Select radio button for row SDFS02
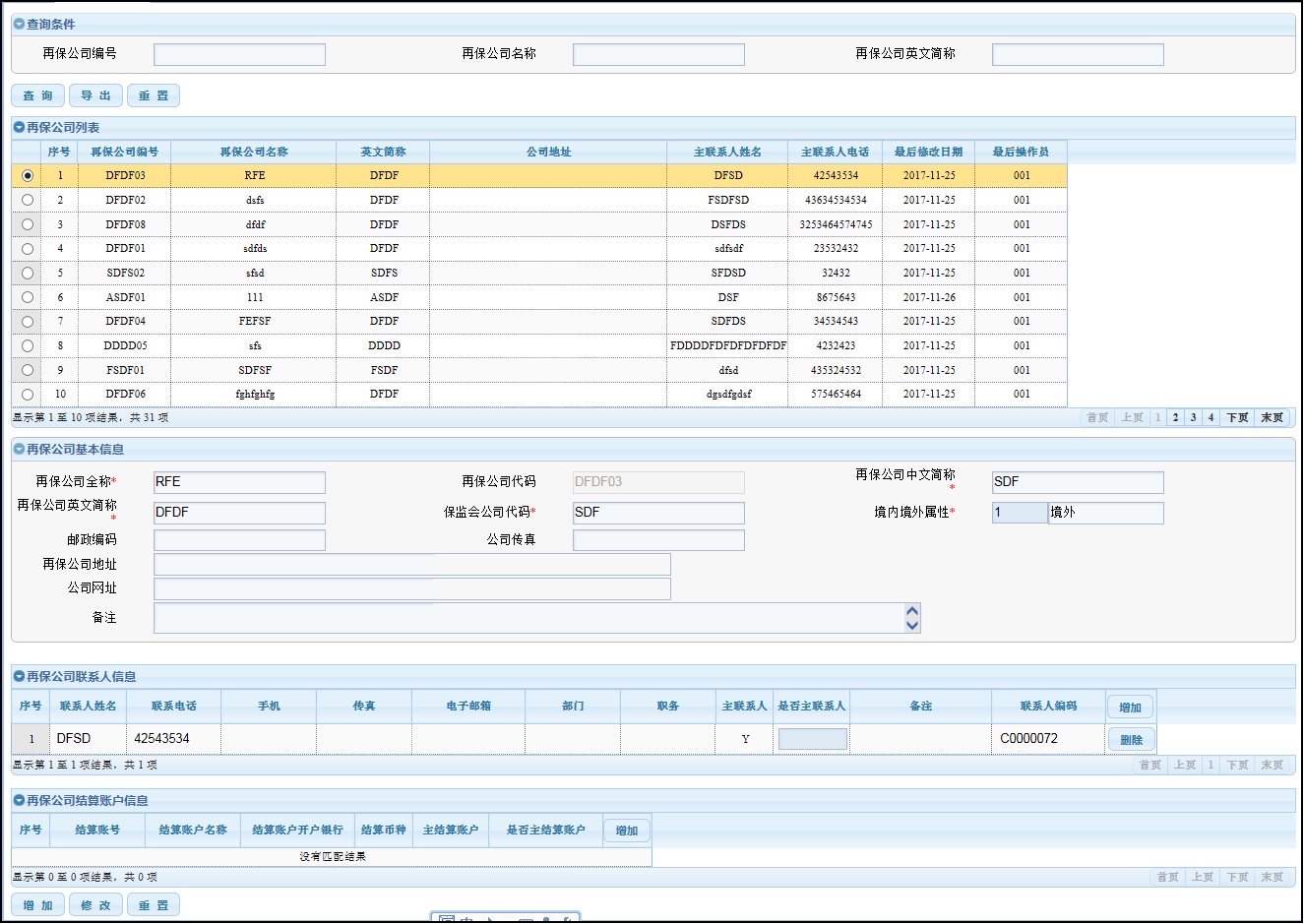 [28, 273]
